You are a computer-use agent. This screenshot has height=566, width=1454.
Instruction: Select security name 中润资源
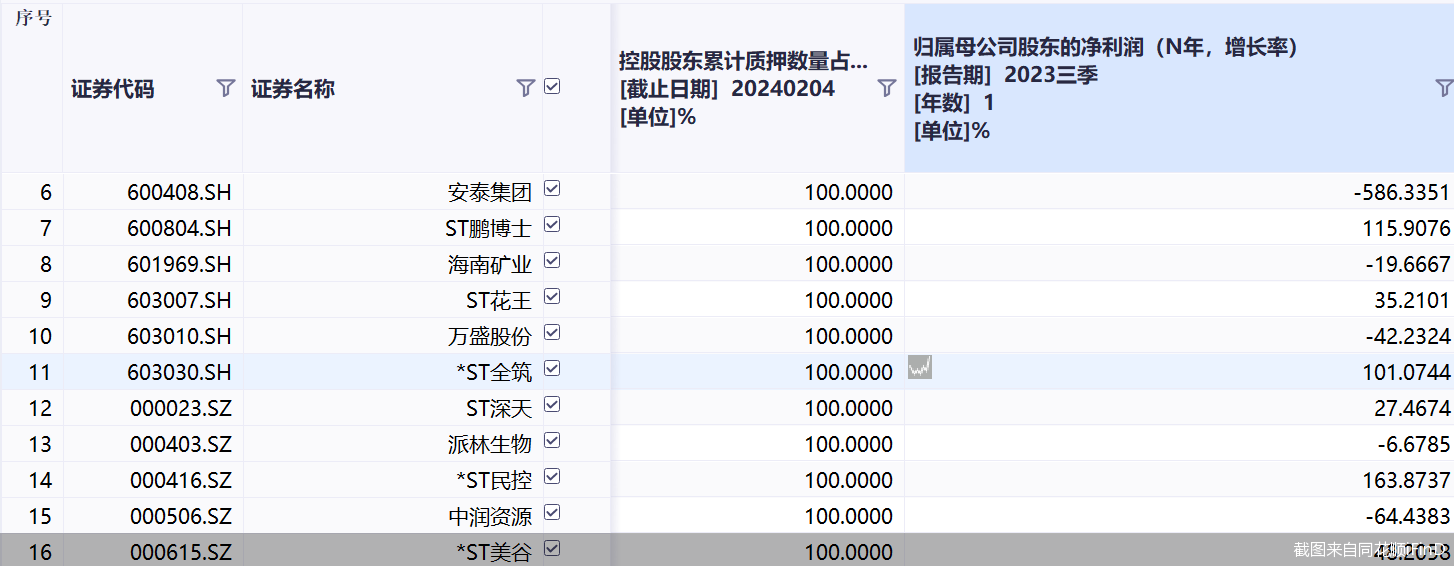490,516
